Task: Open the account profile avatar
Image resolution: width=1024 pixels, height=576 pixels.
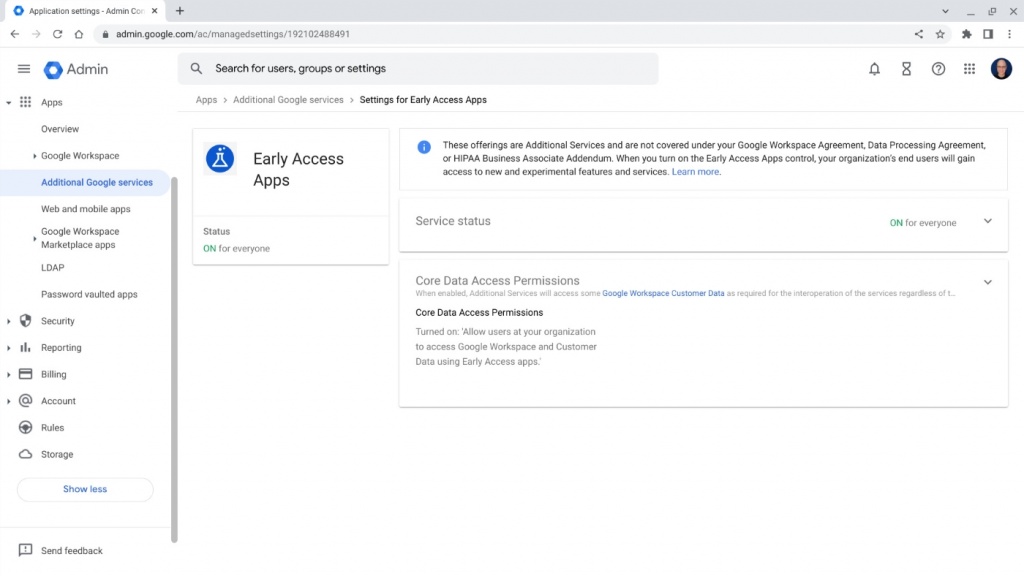Action: (1000, 69)
